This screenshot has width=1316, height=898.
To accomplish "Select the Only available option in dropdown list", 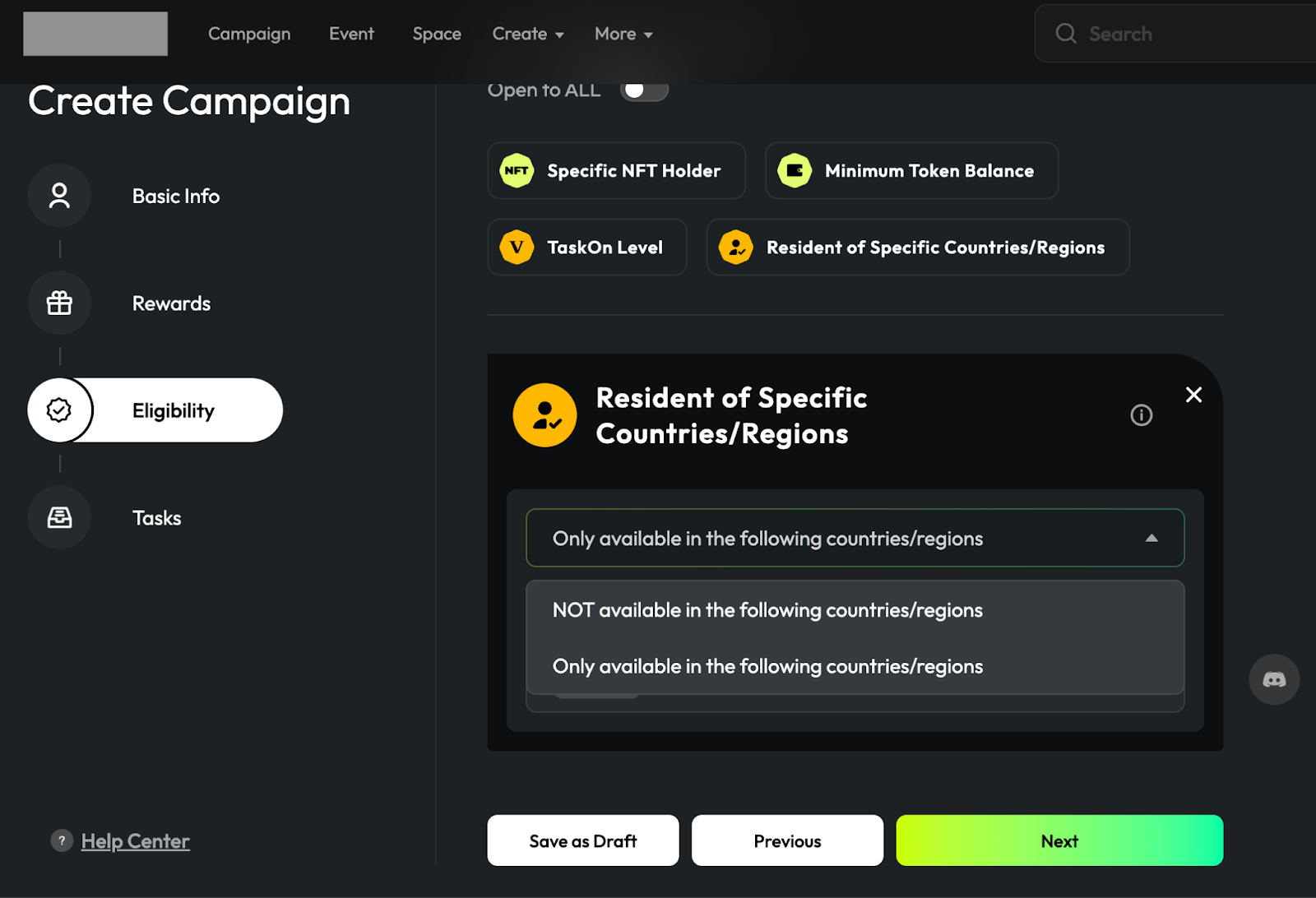I will 767,666.
